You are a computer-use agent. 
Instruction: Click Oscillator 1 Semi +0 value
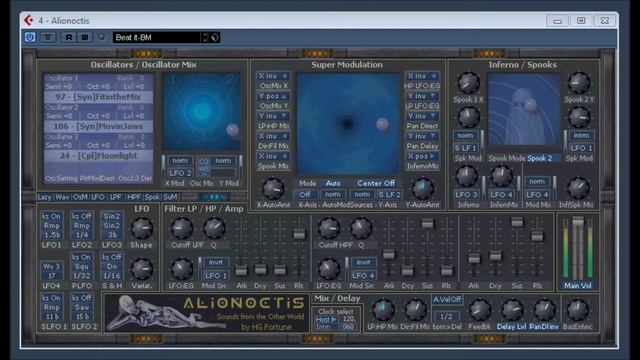coord(59,87)
